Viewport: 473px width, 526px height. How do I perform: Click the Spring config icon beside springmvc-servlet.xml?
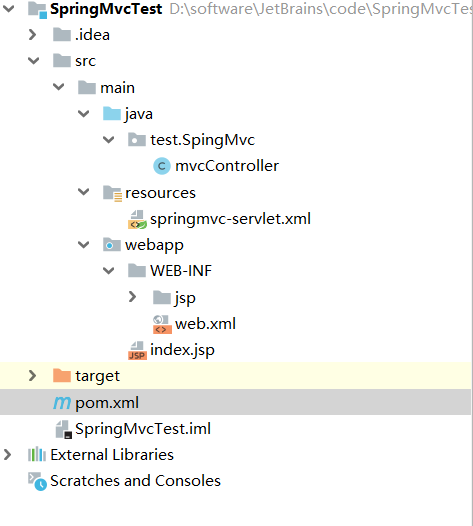137,219
